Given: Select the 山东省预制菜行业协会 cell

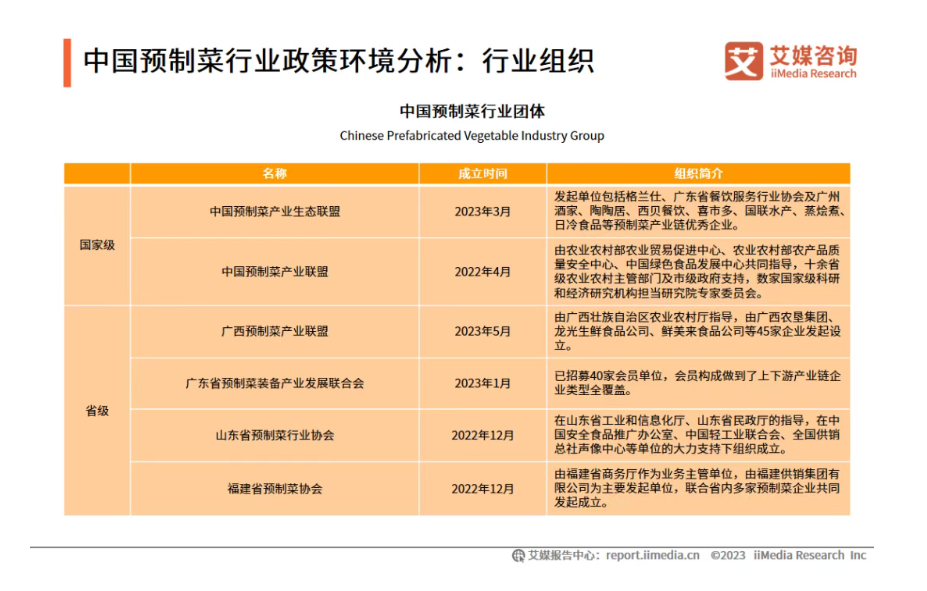Looking at the screenshot, I should coord(274,436).
